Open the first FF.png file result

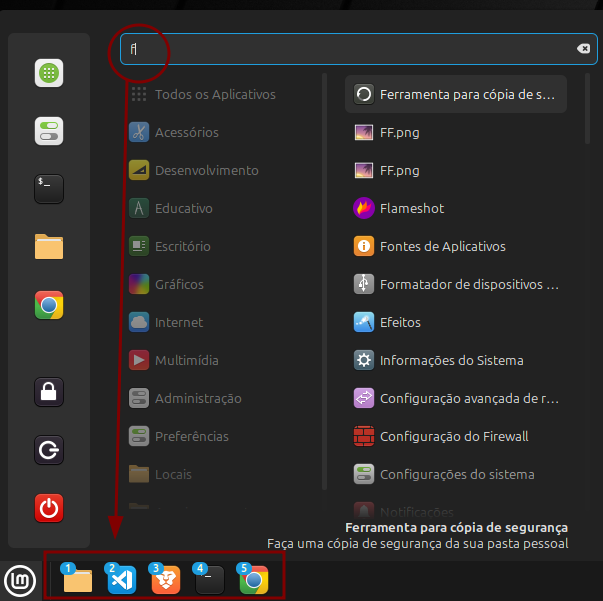point(399,132)
